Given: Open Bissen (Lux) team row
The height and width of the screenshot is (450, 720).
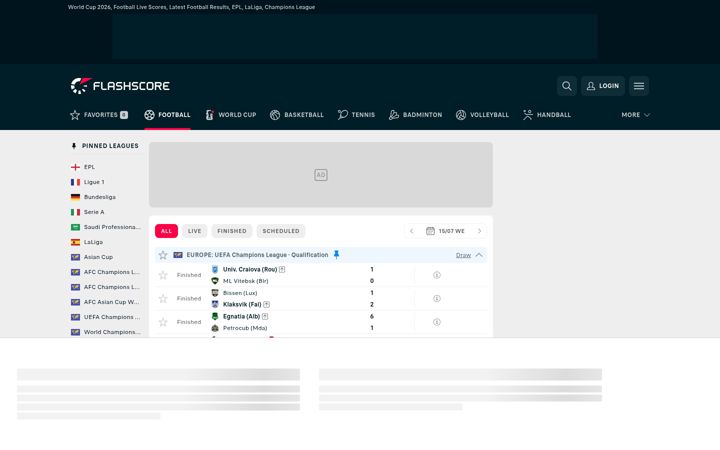Looking at the screenshot, I should click(x=240, y=293).
